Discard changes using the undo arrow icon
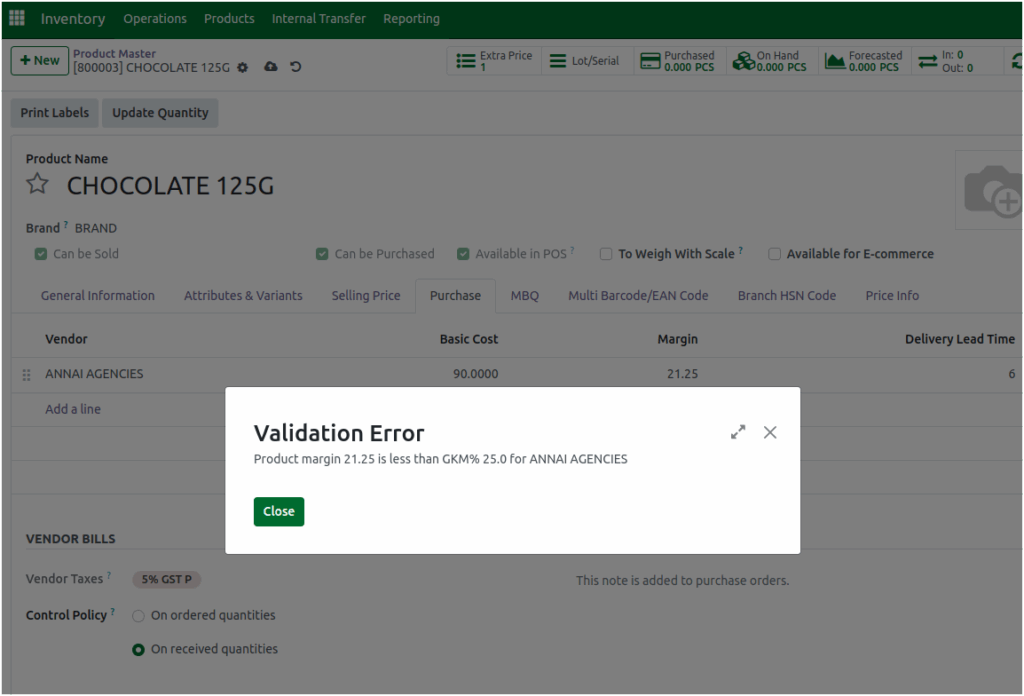 [294, 66]
